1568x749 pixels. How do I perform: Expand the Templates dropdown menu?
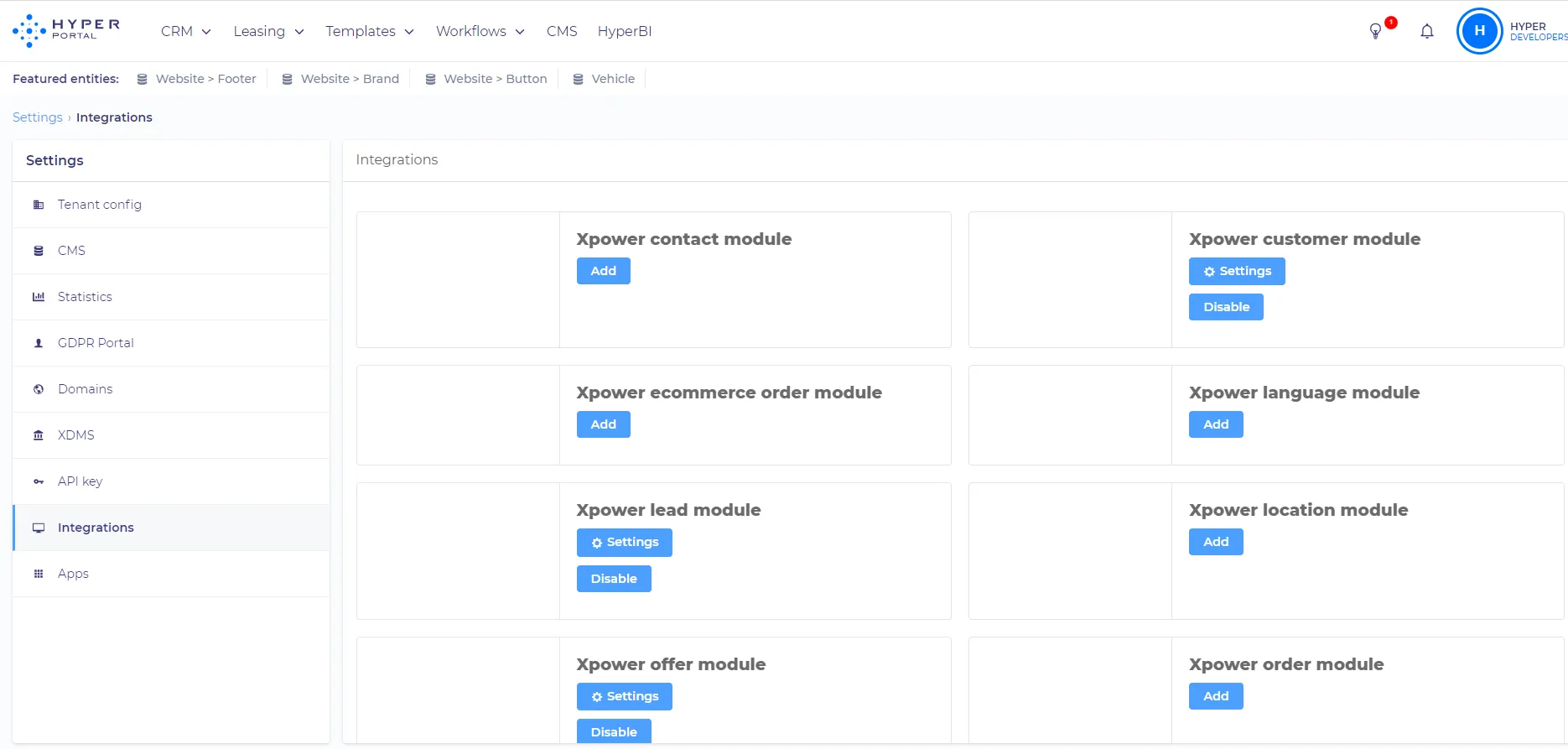point(370,31)
